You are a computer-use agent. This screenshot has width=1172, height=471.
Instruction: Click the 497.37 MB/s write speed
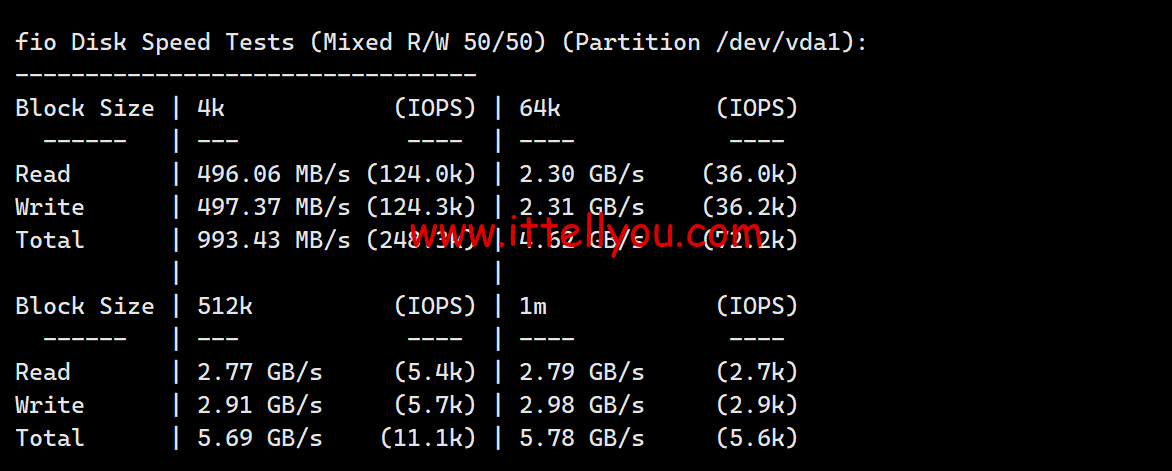(x=274, y=207)
